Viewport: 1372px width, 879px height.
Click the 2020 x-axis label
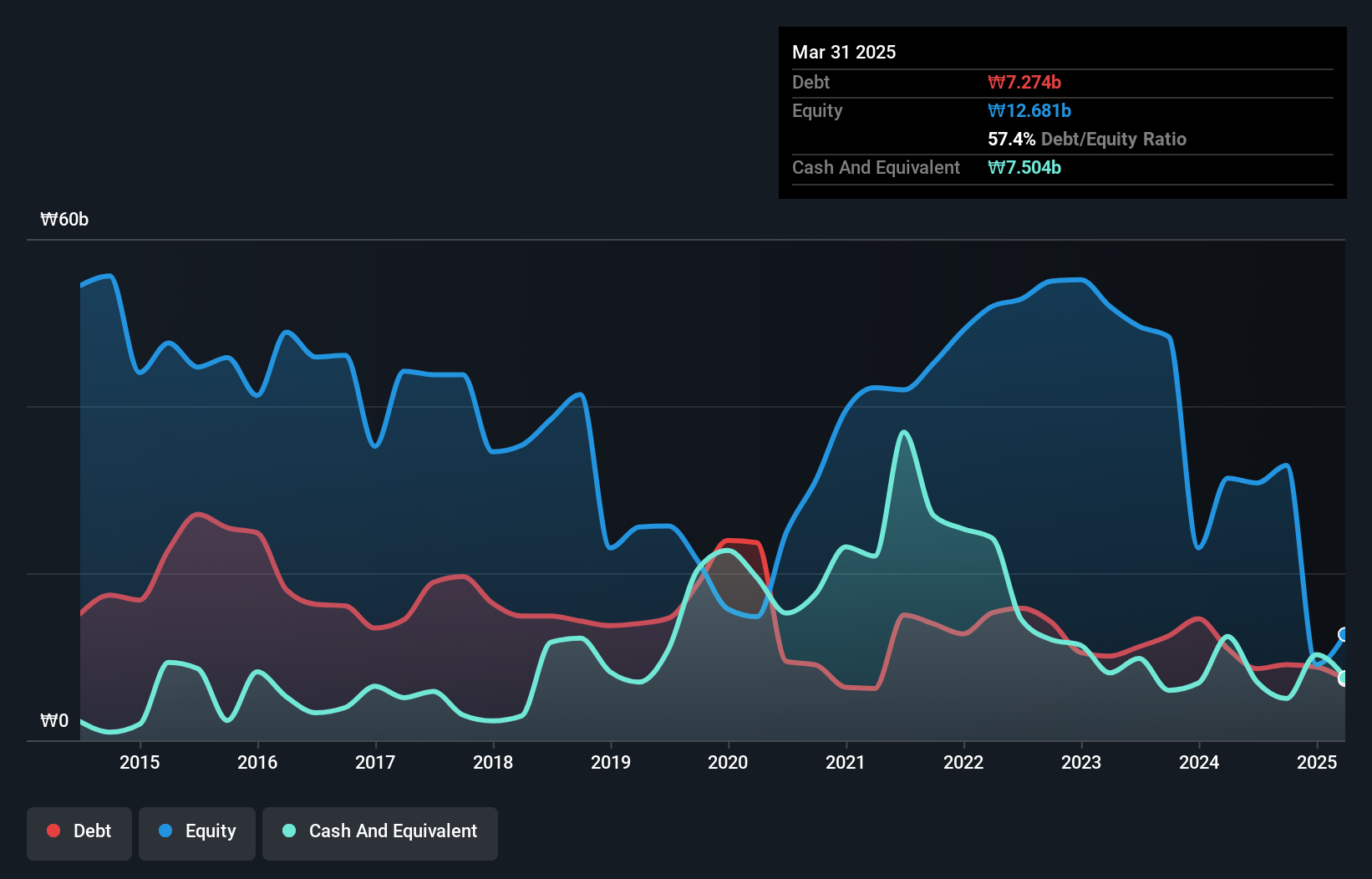(x=728, y=762)
